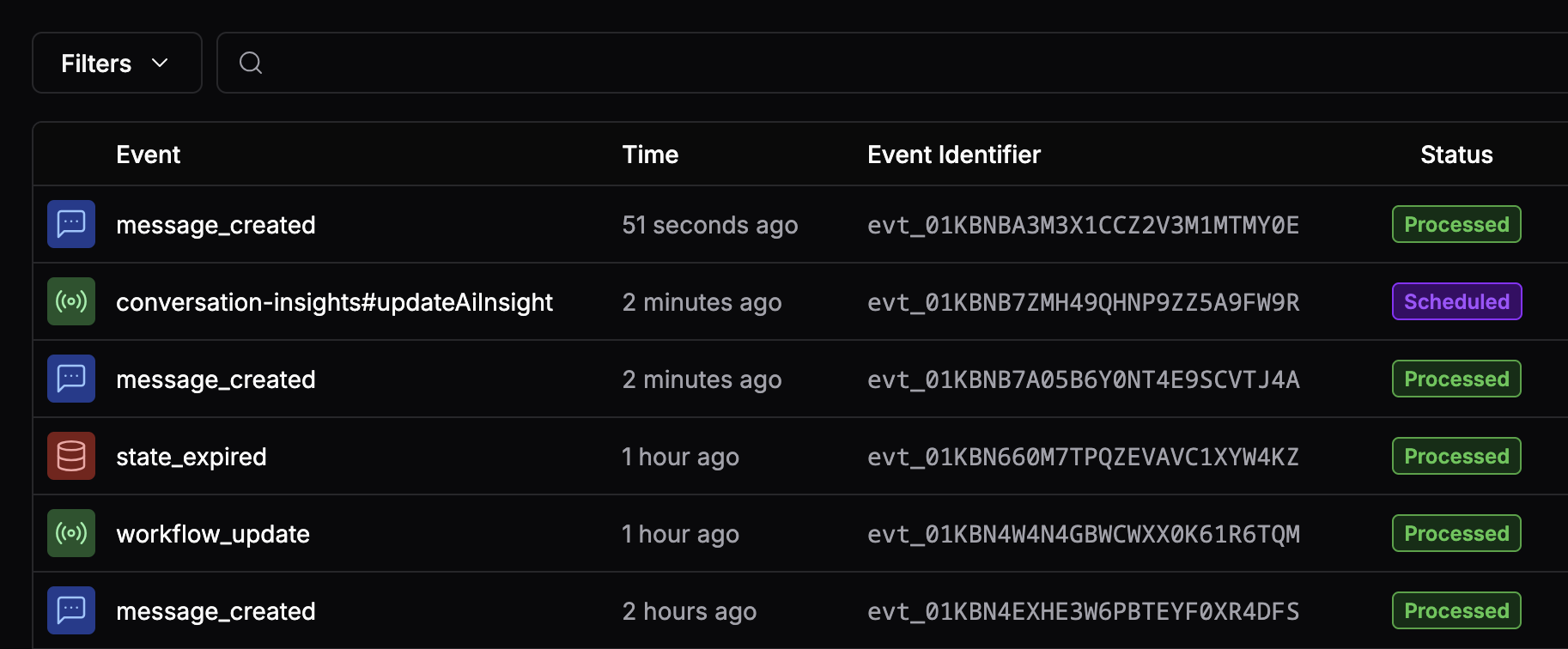The width and height of the screenshot is (1568, 649).
Task: Click the chevron arrow next to Filters
Action: coord(160,63)
